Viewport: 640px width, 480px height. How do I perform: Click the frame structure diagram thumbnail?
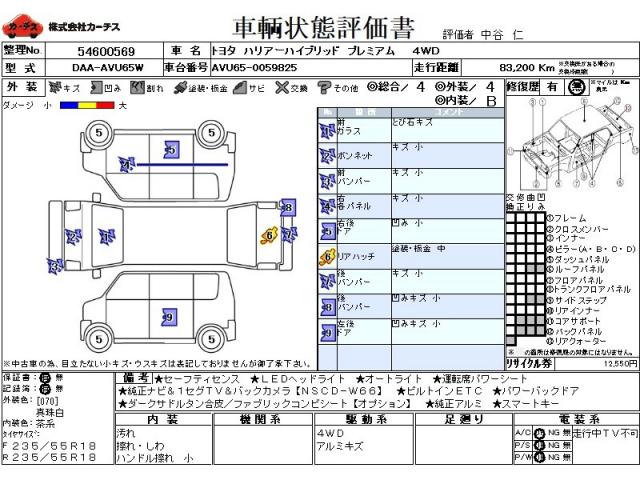(572, 143)
